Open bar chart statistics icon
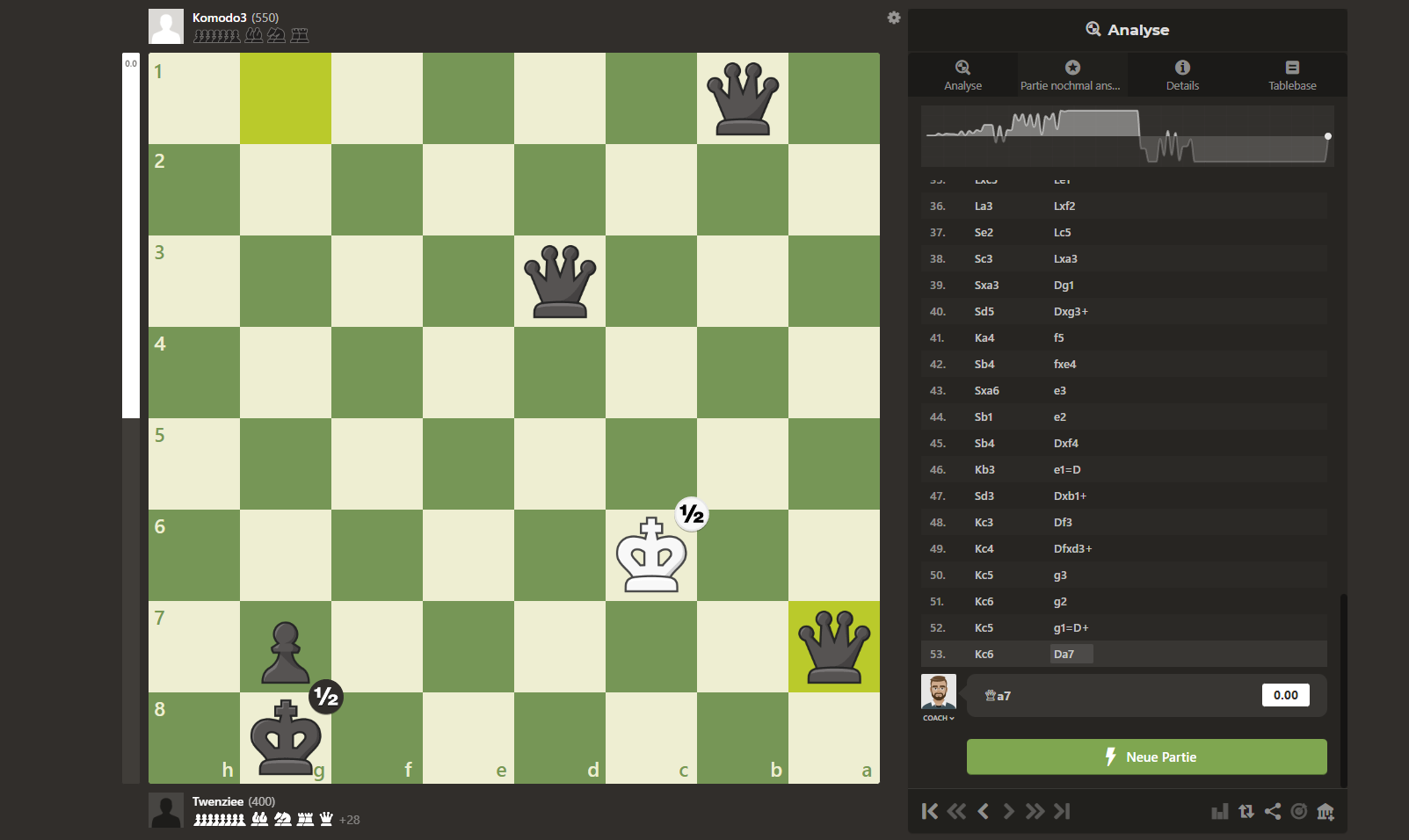This screenshot has height=840, width=1409. pyautogui.click(x=1219, y=811)
